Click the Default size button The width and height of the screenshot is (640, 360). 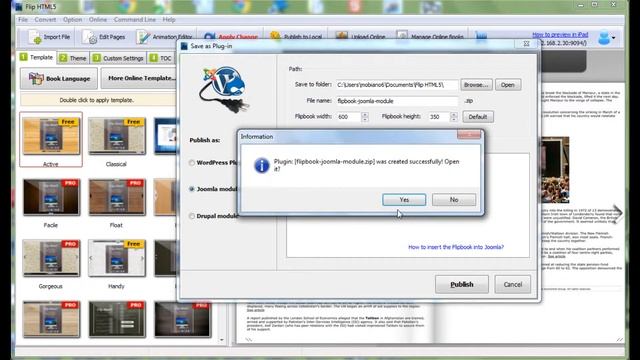(x=478, y=117)
